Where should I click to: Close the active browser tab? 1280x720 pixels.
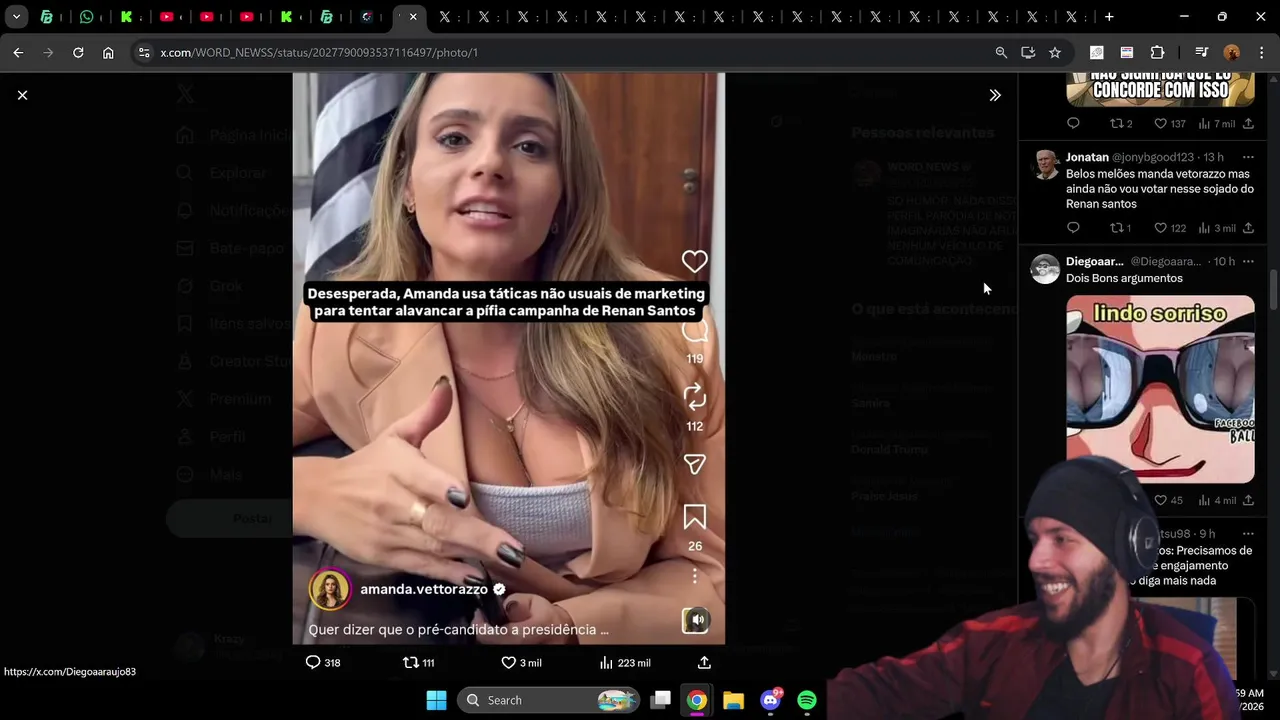(413, 17)
